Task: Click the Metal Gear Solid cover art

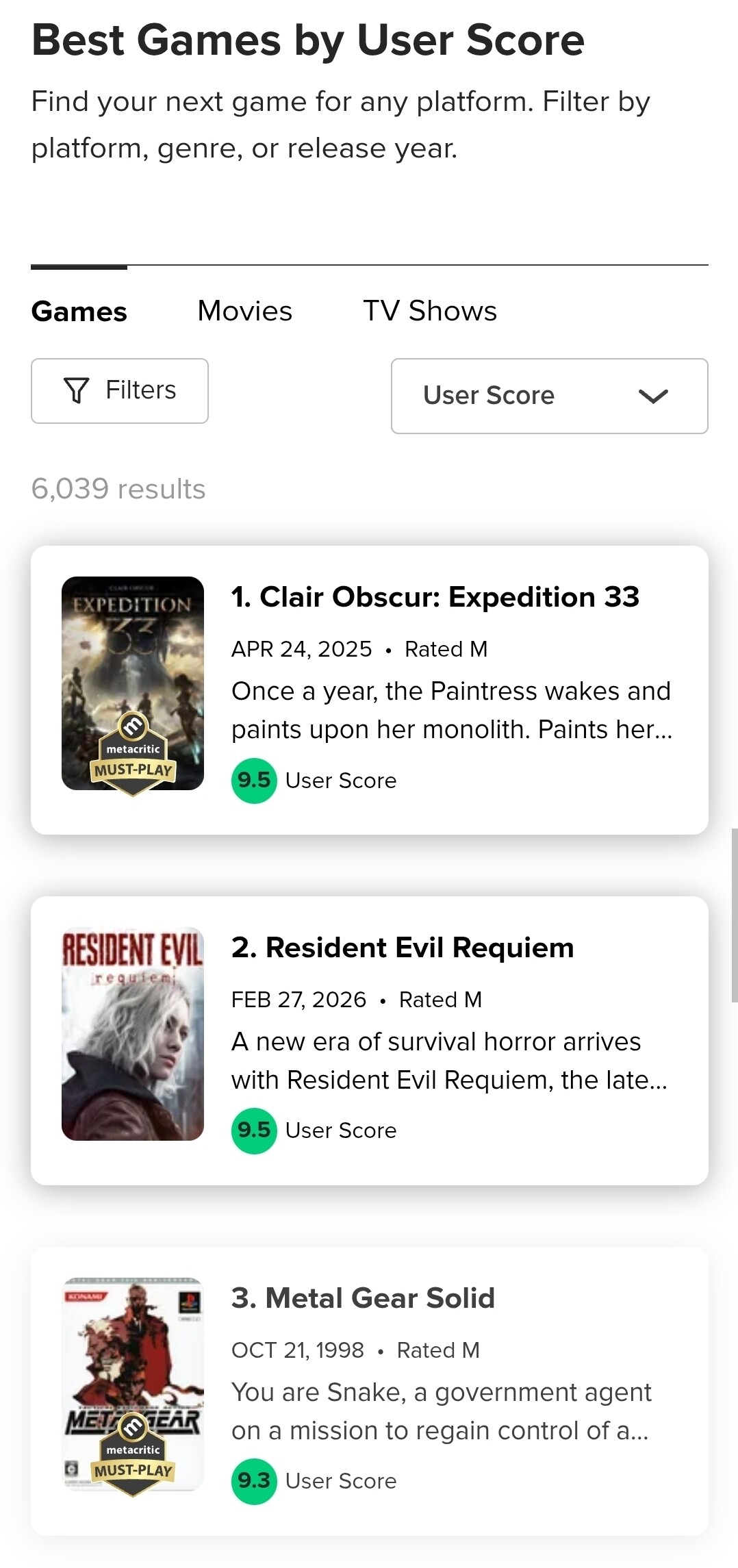Action: pos(133,1356)
